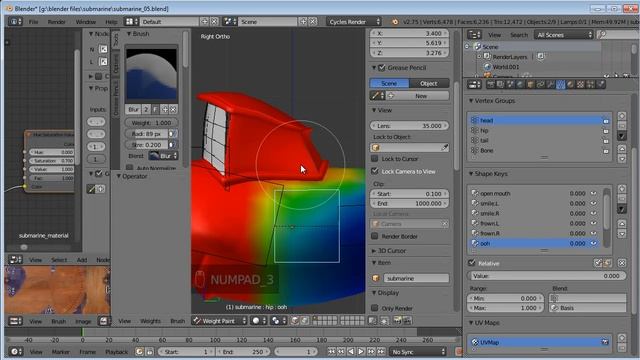
Task: Jump to the last frame in timeline
Action: click(x=381, y=351)
